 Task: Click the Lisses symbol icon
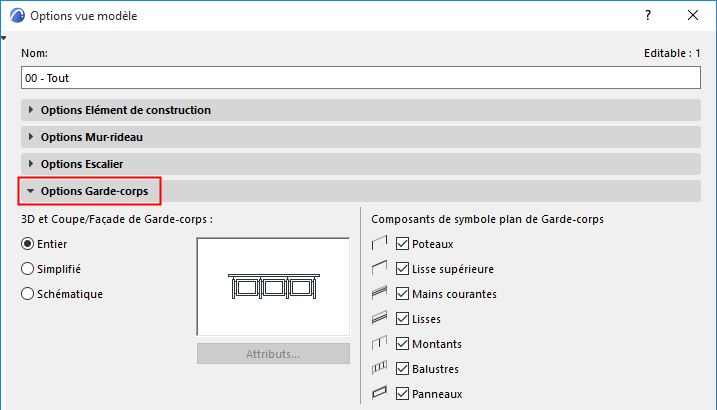coord(379,318)
